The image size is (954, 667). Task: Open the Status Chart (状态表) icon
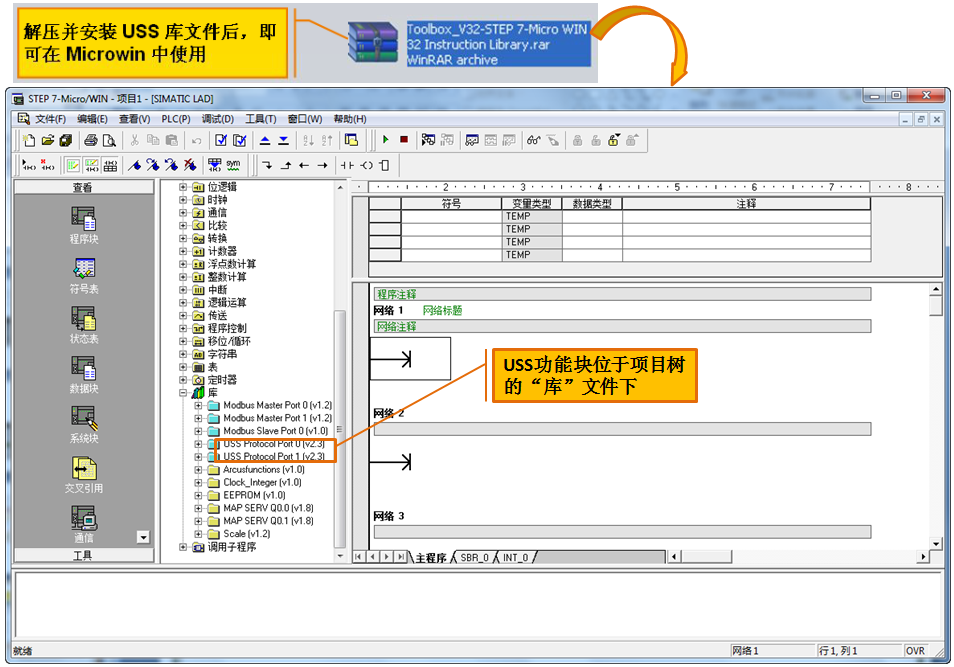83,318
